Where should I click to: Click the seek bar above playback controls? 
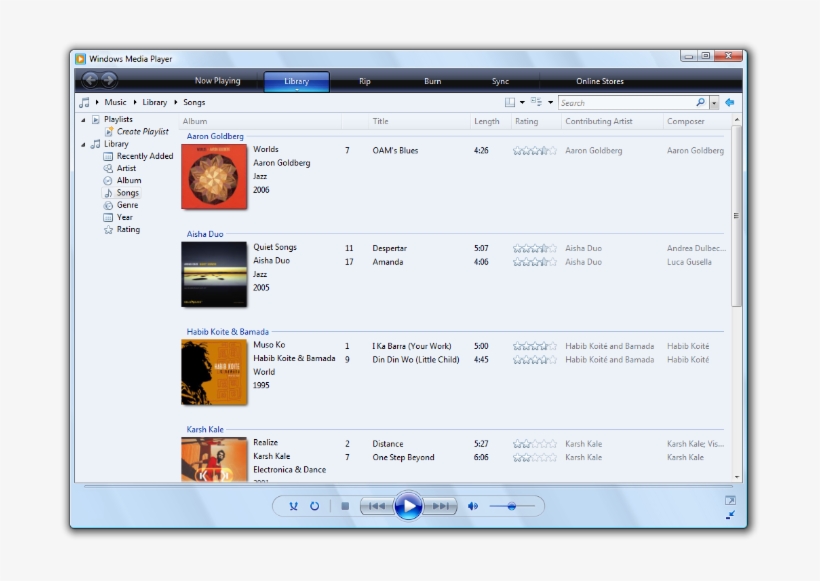coord(408,486)
